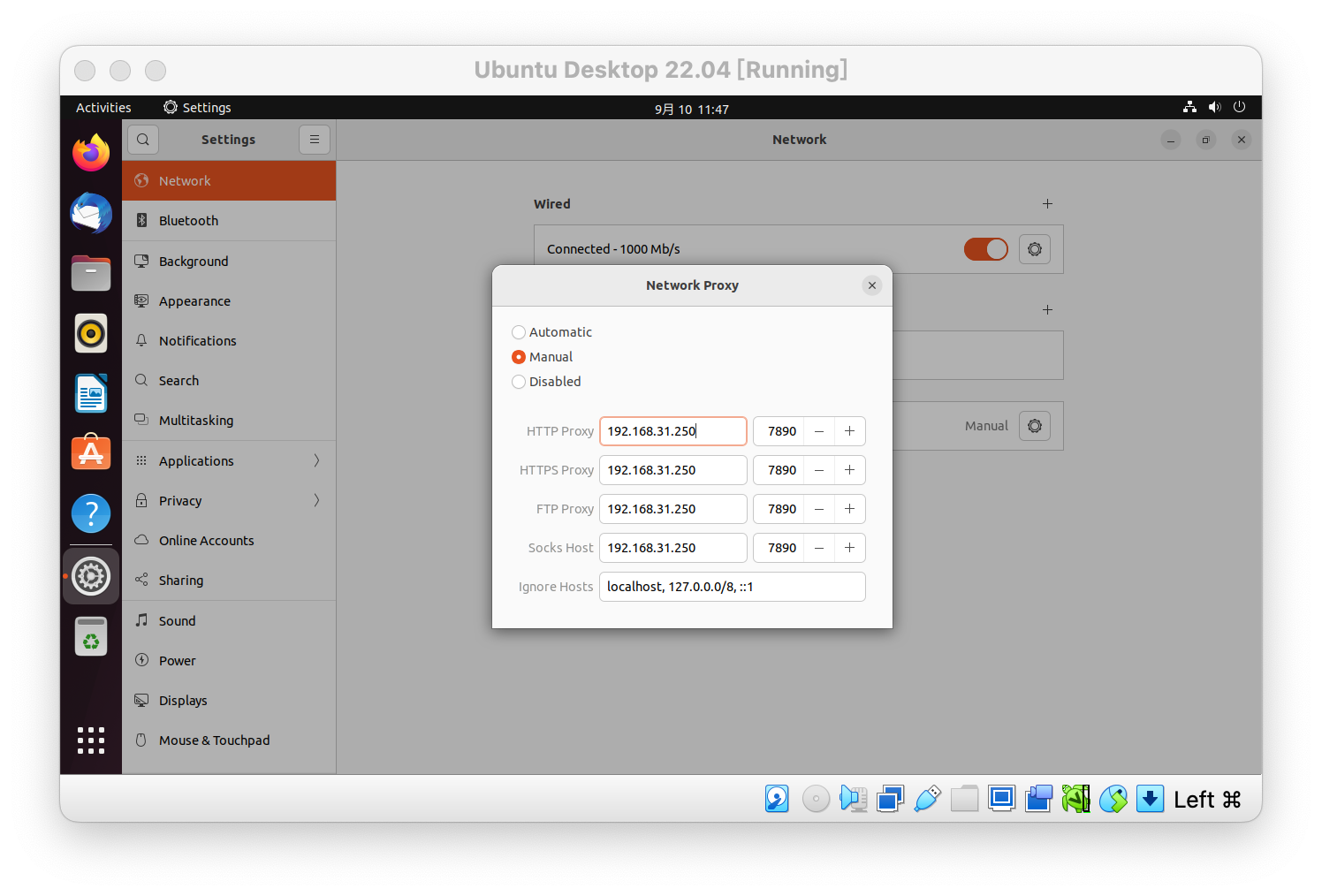This screenshot has height=896, width=1322.
Task: Open Notifications settings in sidebar
Action: point(229,341)
